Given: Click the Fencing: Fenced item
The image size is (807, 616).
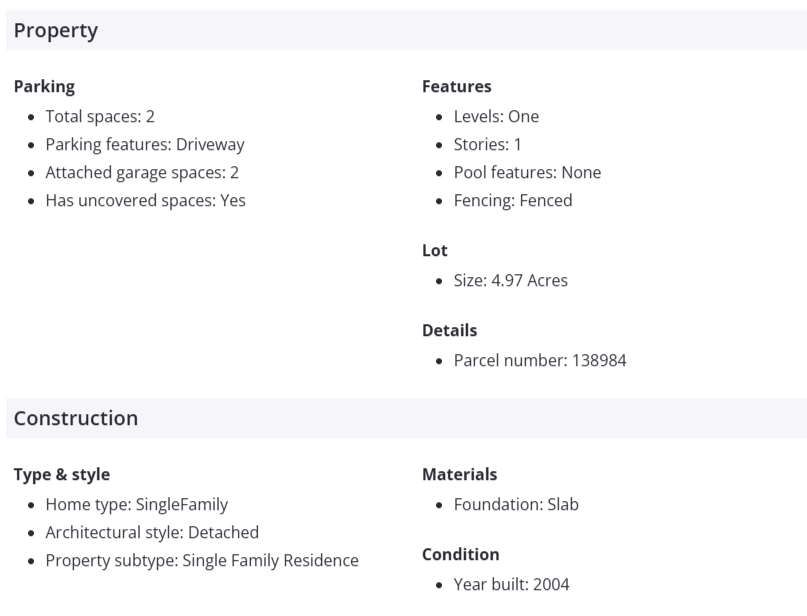Looking at the screenshot, I should tap(513, 200).
